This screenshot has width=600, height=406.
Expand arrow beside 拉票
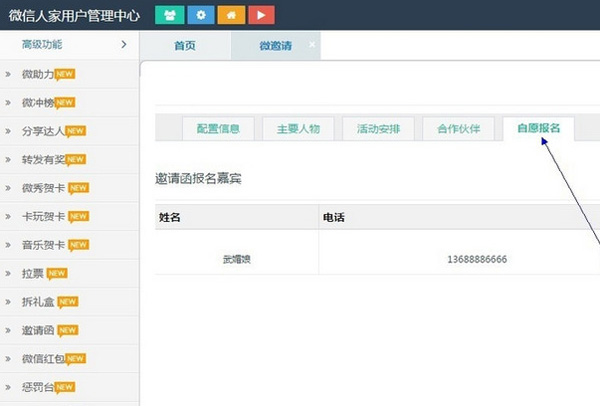8,274
